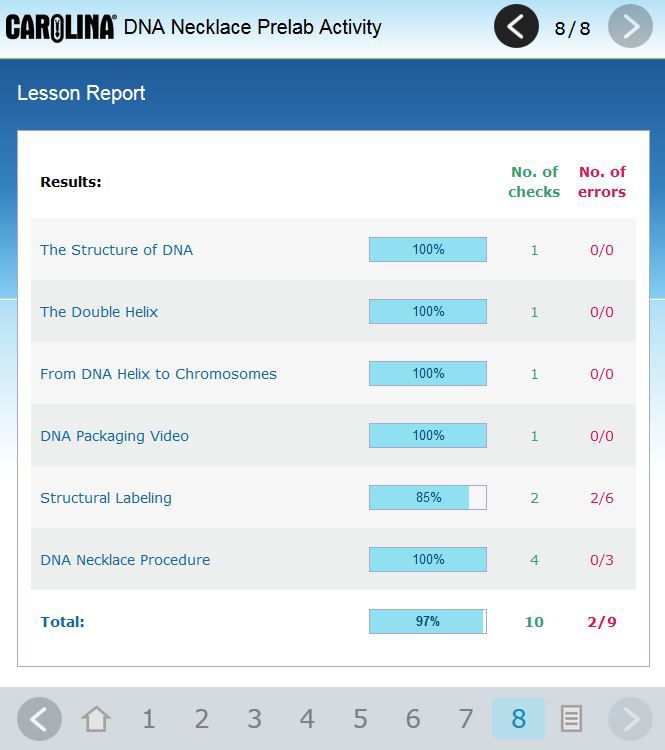Navigate to page 3

click(x=255, y=719)
